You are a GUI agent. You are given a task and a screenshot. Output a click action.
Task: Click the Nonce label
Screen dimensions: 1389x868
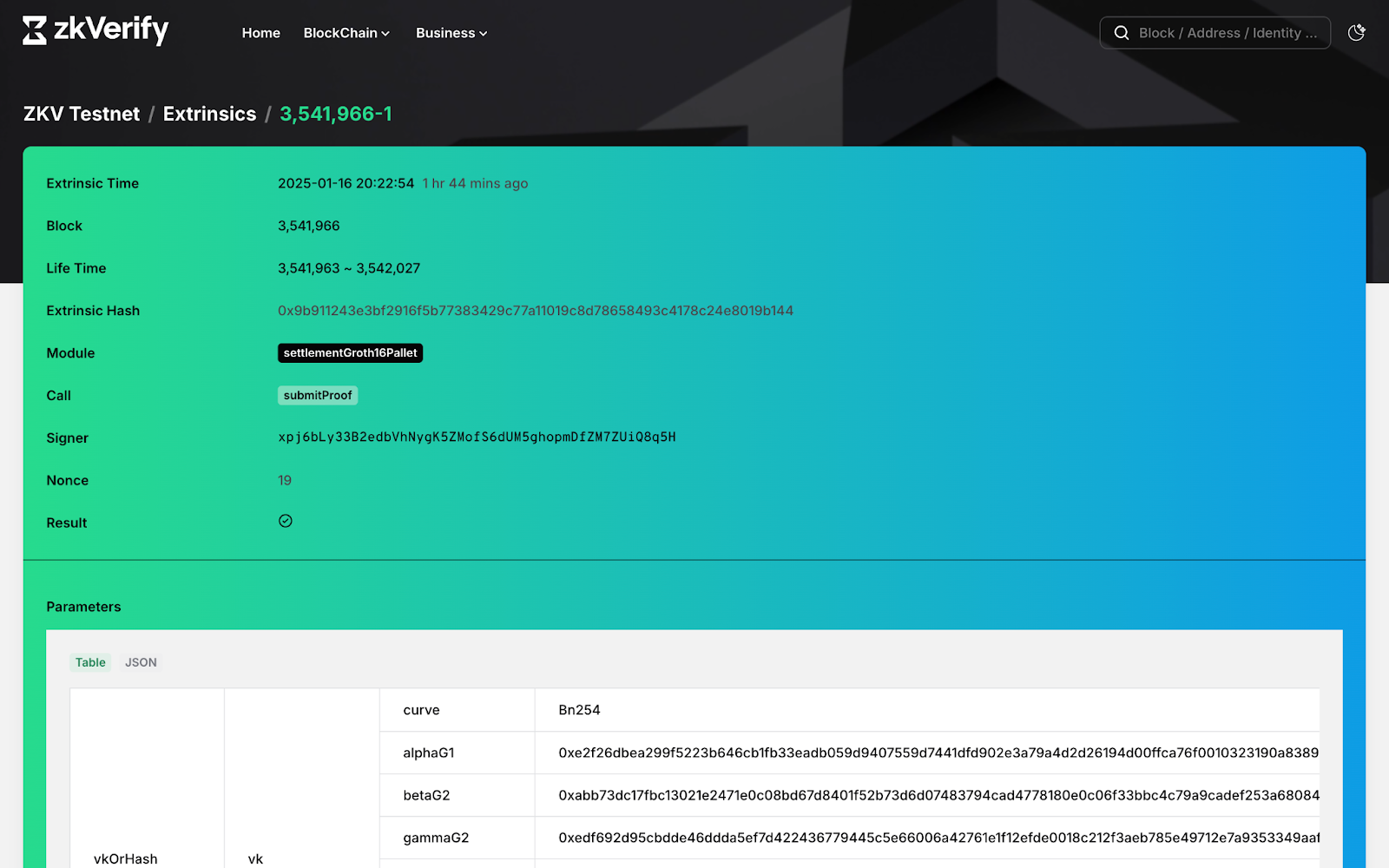click(68, 481)
